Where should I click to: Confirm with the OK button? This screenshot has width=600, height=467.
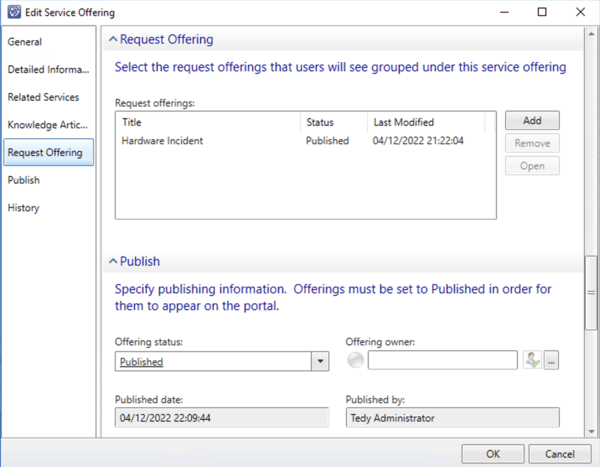tap(493, 454)
